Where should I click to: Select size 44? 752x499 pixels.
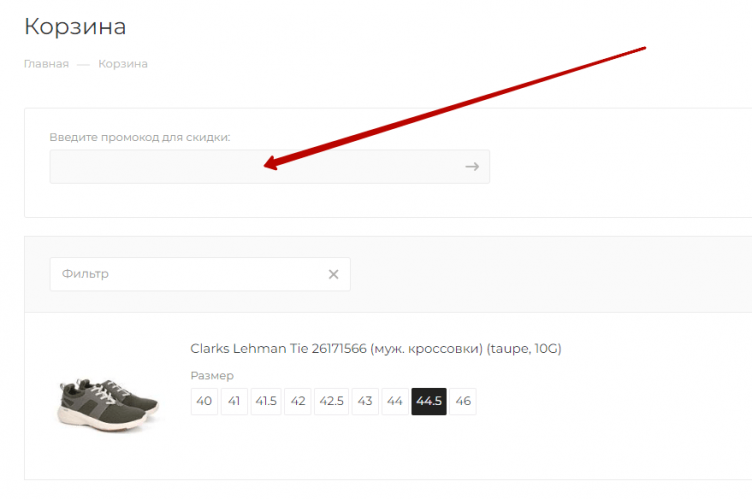point(394,401)
